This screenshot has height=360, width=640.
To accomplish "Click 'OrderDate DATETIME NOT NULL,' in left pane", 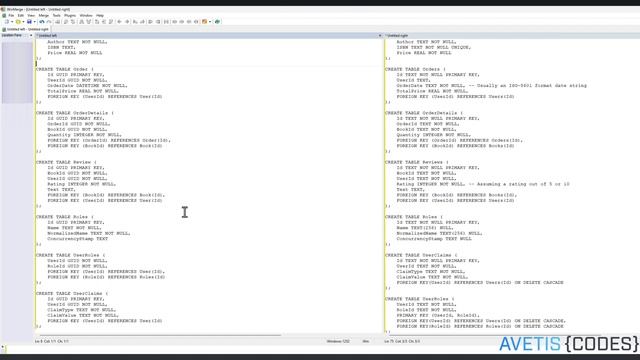I will tap(87, 86).
